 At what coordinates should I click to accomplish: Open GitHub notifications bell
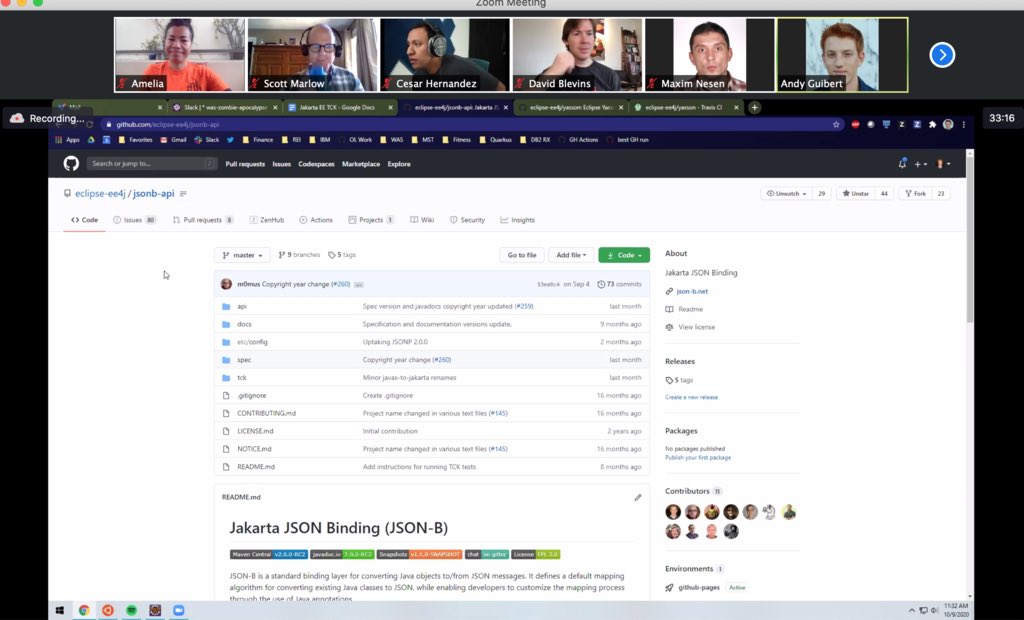902,164
